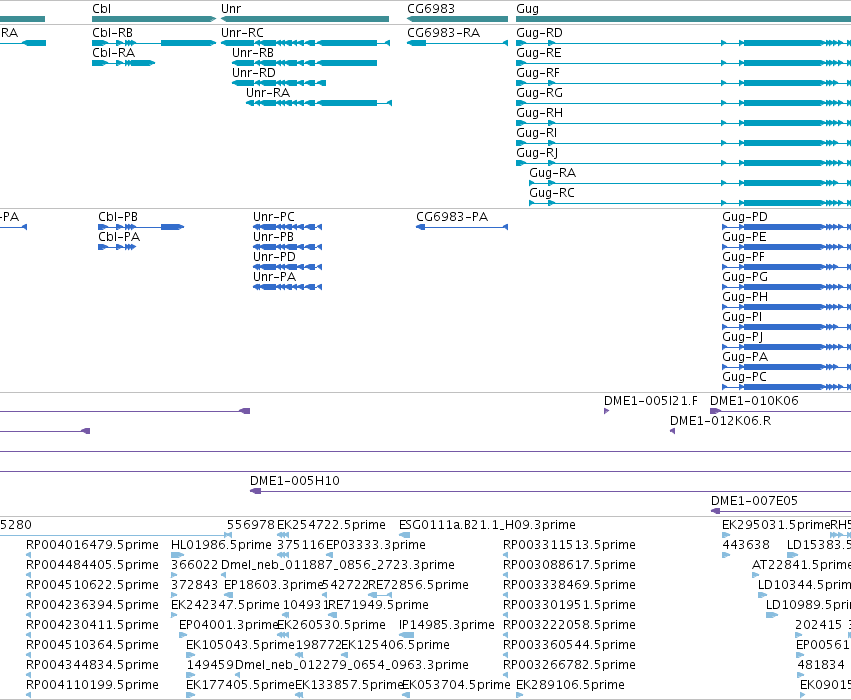Open the RP004510622.5prime EST label
The image size is (851, 700).
92,585
